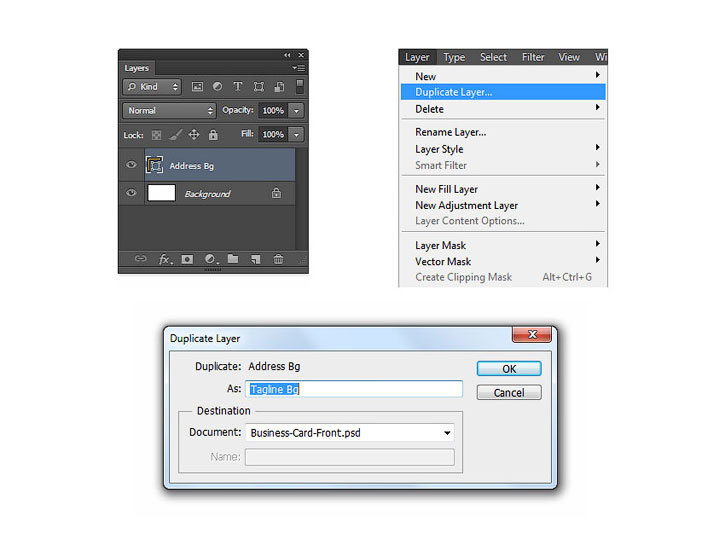Filter layers by adjustment layer icon
The width and height of the screenshot is (725, 533).
(x=217, y=86)
